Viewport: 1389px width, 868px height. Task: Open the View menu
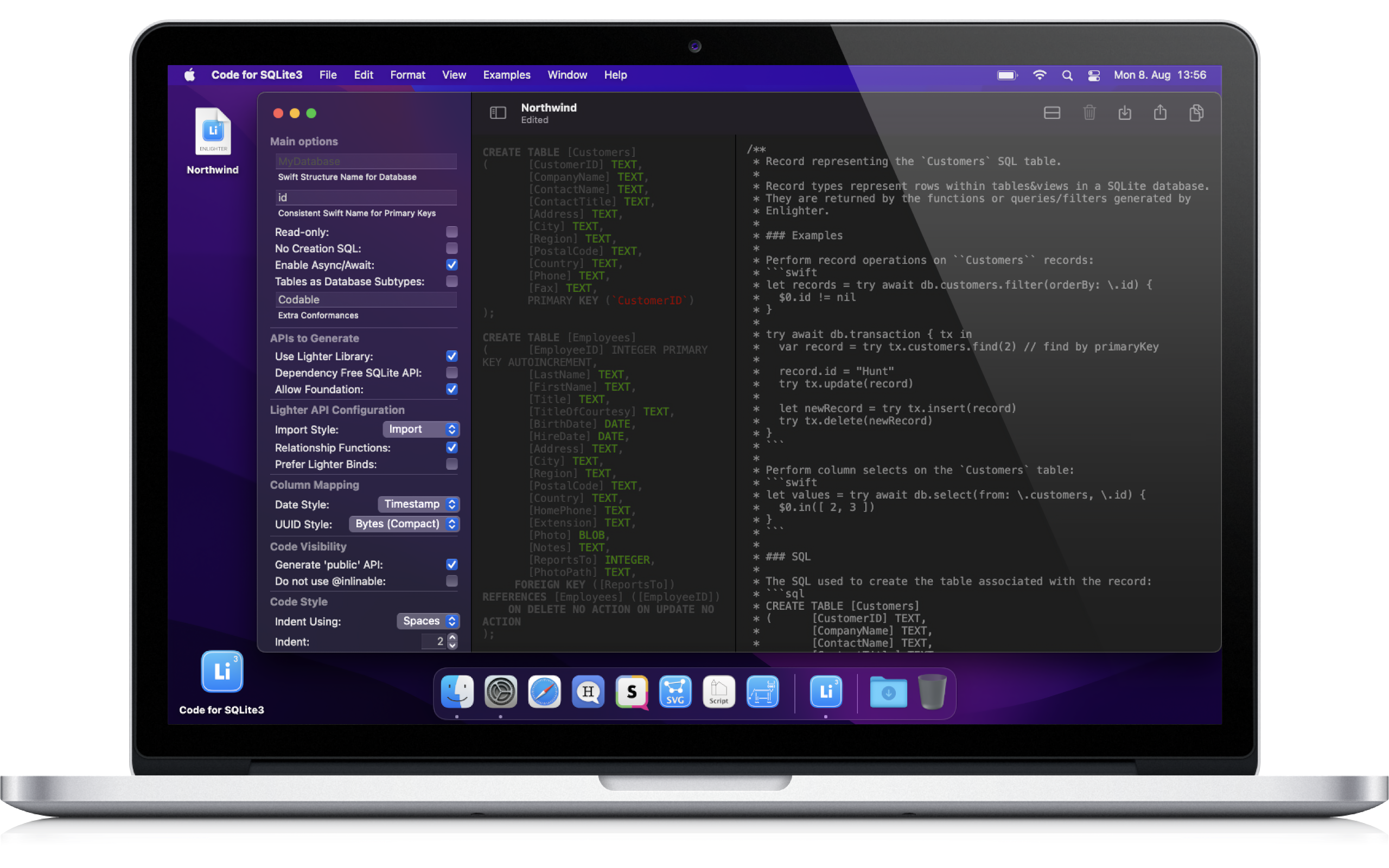tap(454, 75)
